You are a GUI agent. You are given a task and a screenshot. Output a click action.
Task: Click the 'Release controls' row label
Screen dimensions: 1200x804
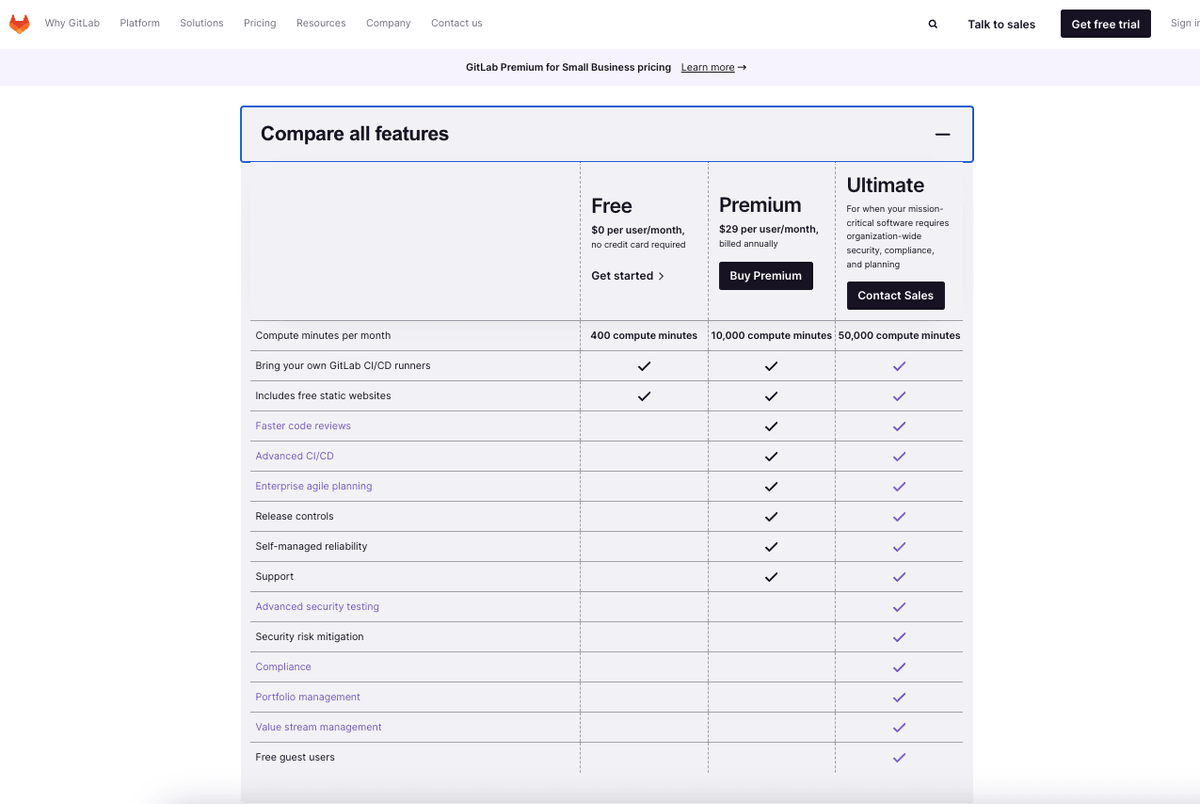(295, 516)
